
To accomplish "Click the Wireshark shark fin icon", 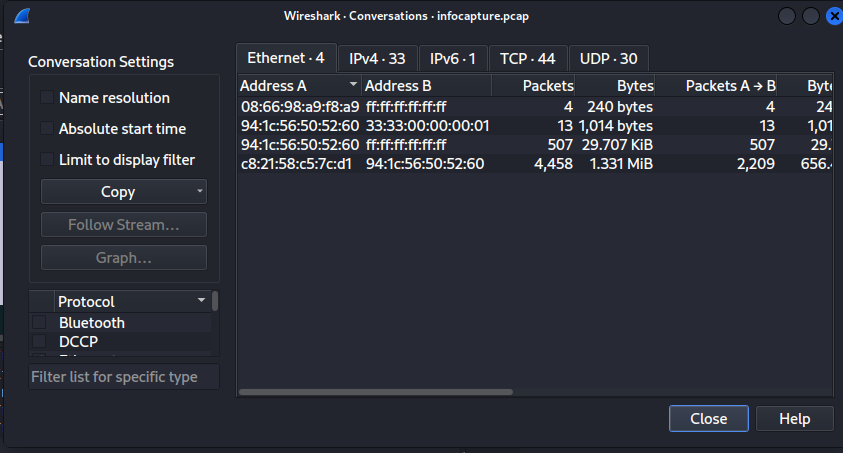I will (x=22, y=16).
